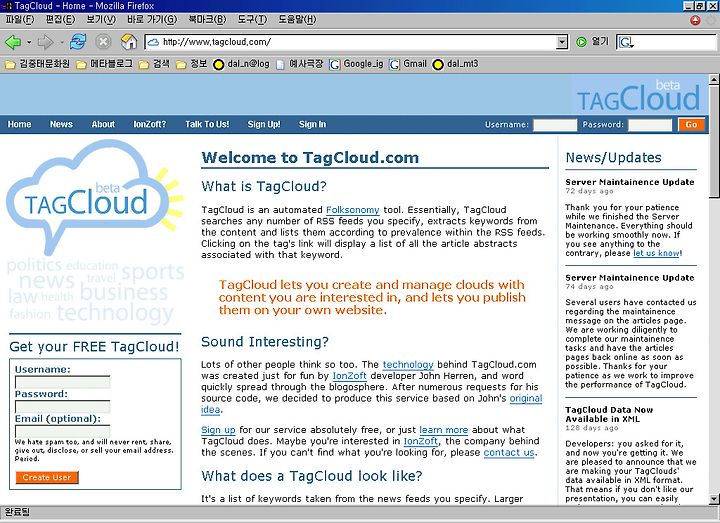Image resolution: width=720 pixels, height=523 pixels.
Task: Click IonZoft? in site navigation
Action: [150, 124]
